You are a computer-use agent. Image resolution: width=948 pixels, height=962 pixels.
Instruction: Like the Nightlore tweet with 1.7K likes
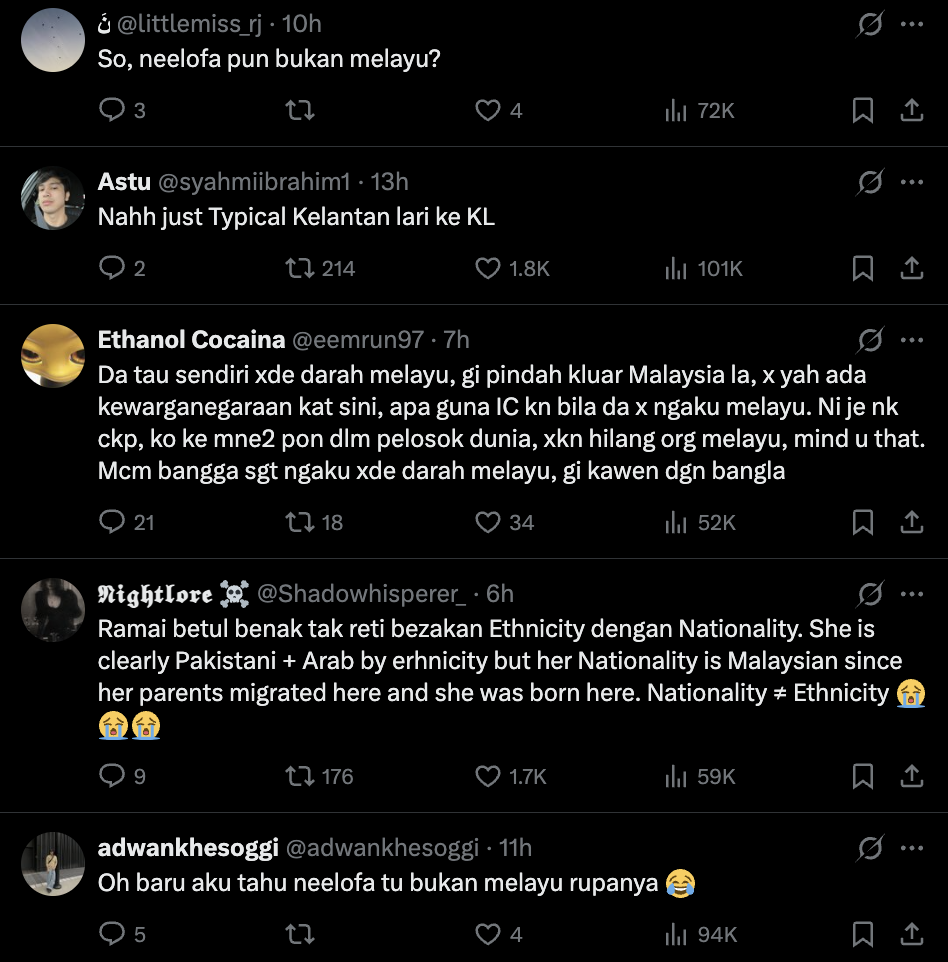pos(487,776)
